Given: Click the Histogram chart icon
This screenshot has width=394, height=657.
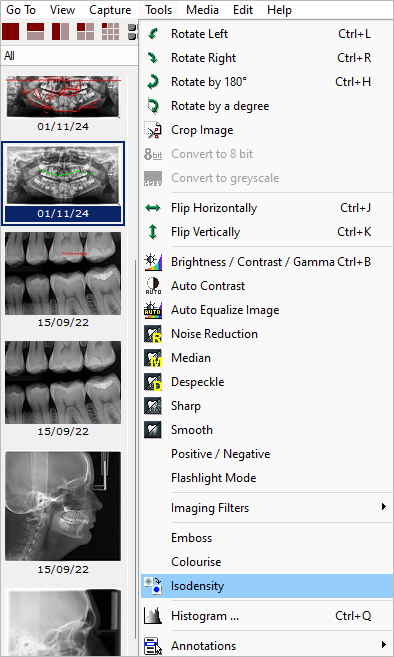Looking at the screenshot, I should [x=153, y=616].
